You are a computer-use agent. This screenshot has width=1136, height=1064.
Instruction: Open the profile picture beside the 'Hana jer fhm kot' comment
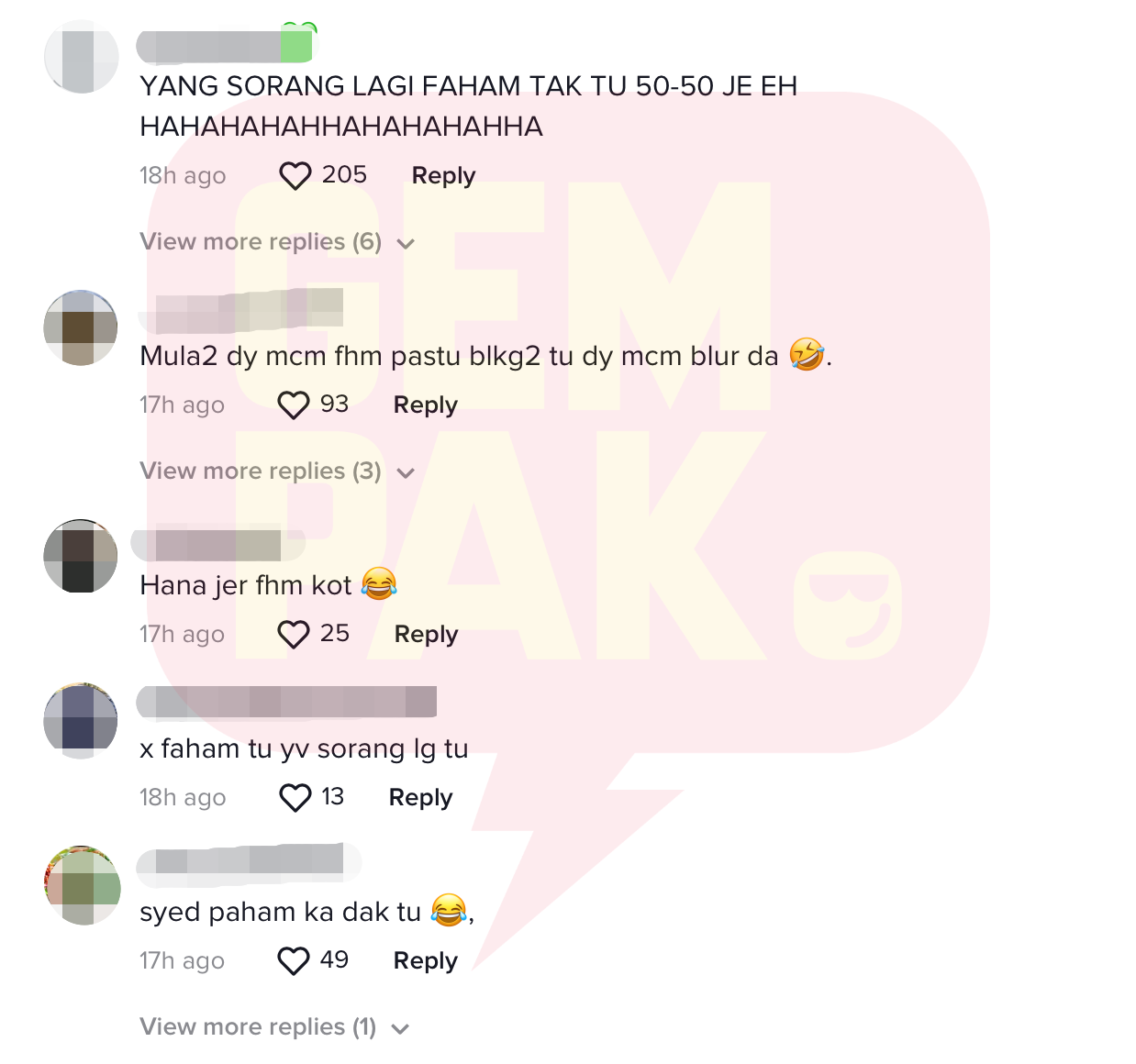pyautogui.click(x=81, y=556)
